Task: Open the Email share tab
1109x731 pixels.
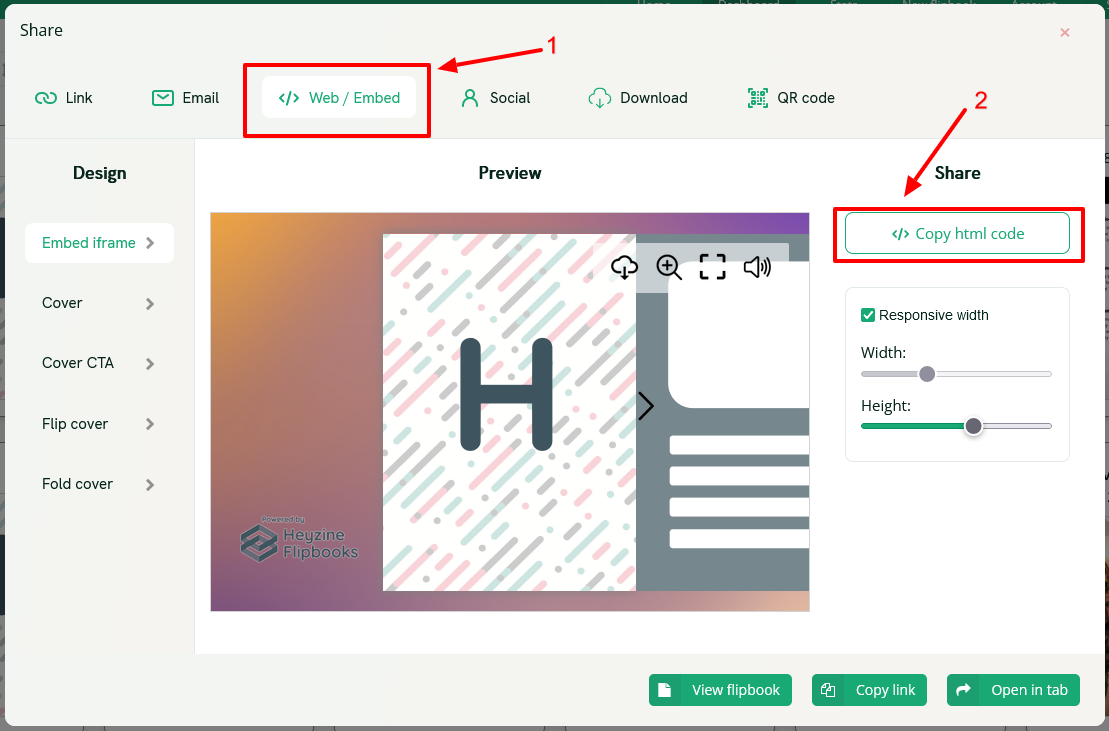Action: [x=185, y=98]
